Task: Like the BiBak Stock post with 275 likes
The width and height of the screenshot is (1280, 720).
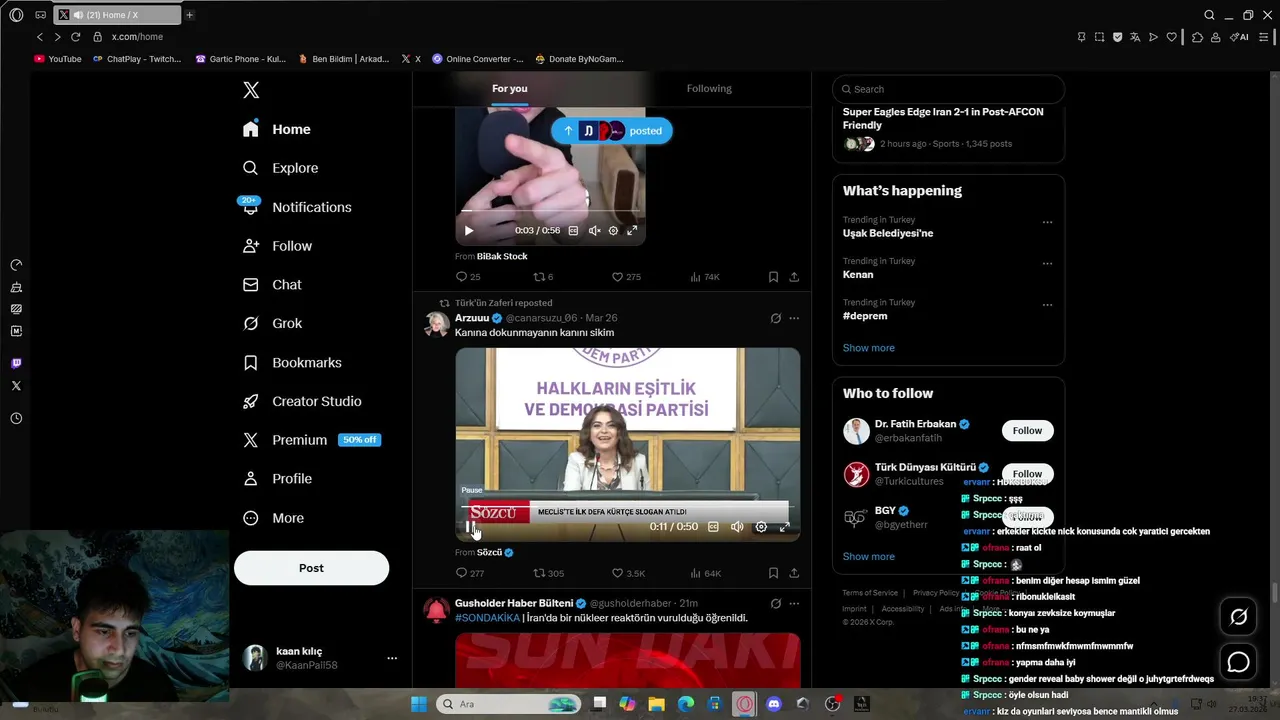Action: (626, 277)
